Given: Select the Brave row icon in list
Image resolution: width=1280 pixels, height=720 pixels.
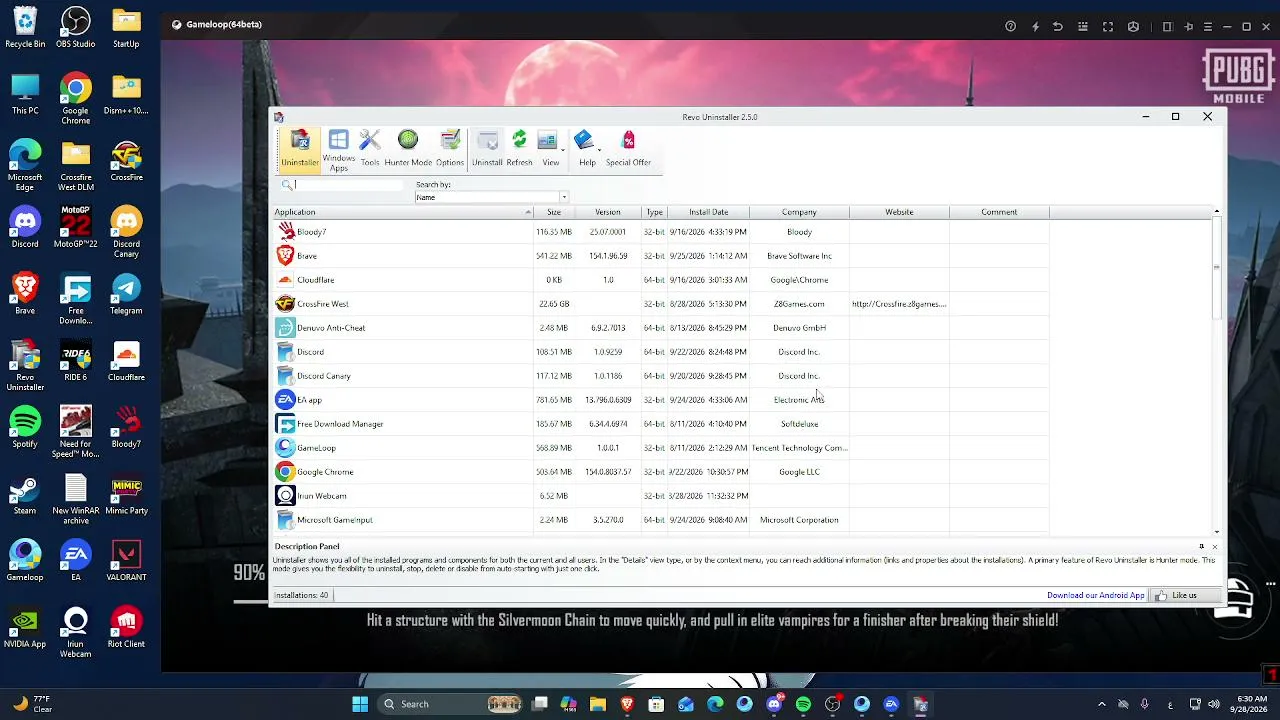Looking at the screenshot, I should tap(285, 256).
